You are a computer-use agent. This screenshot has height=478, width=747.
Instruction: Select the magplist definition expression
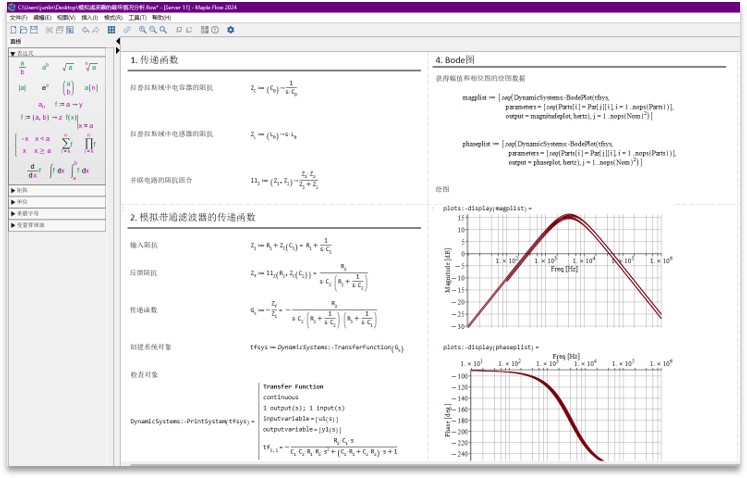click(x=568, y=107)
